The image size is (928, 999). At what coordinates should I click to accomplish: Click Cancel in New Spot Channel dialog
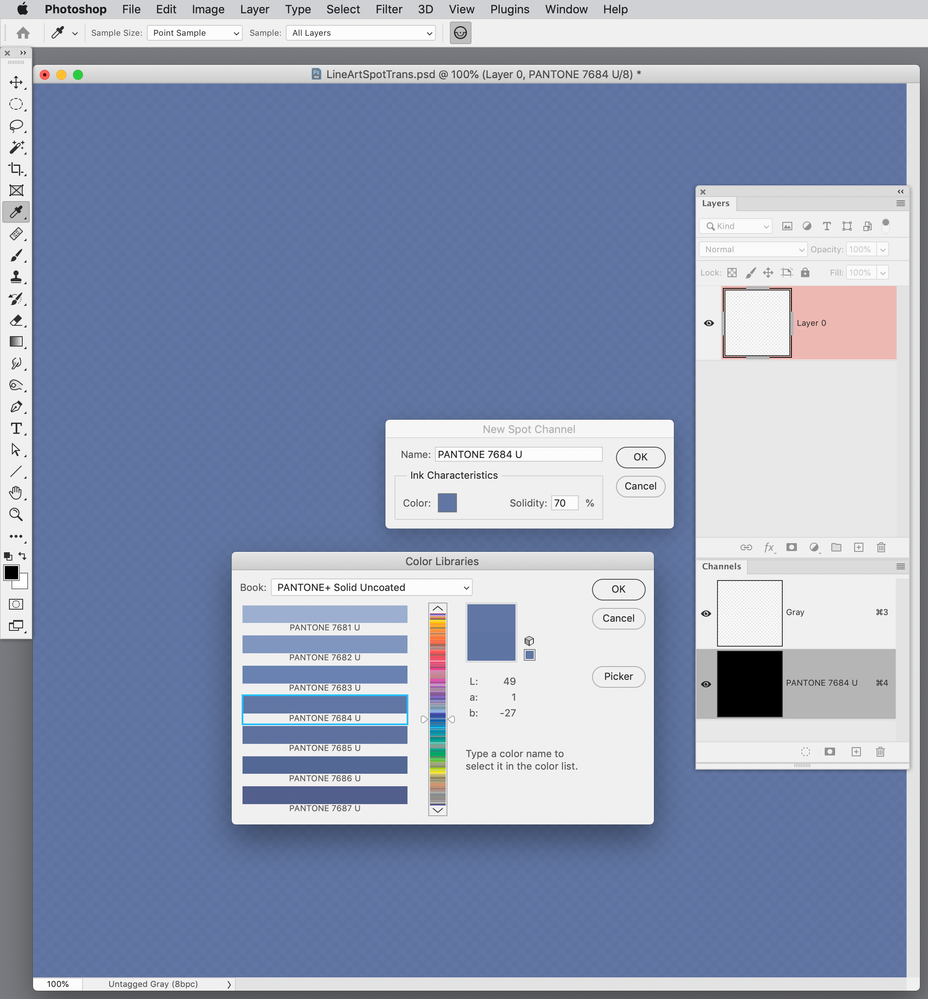[640, 487]
